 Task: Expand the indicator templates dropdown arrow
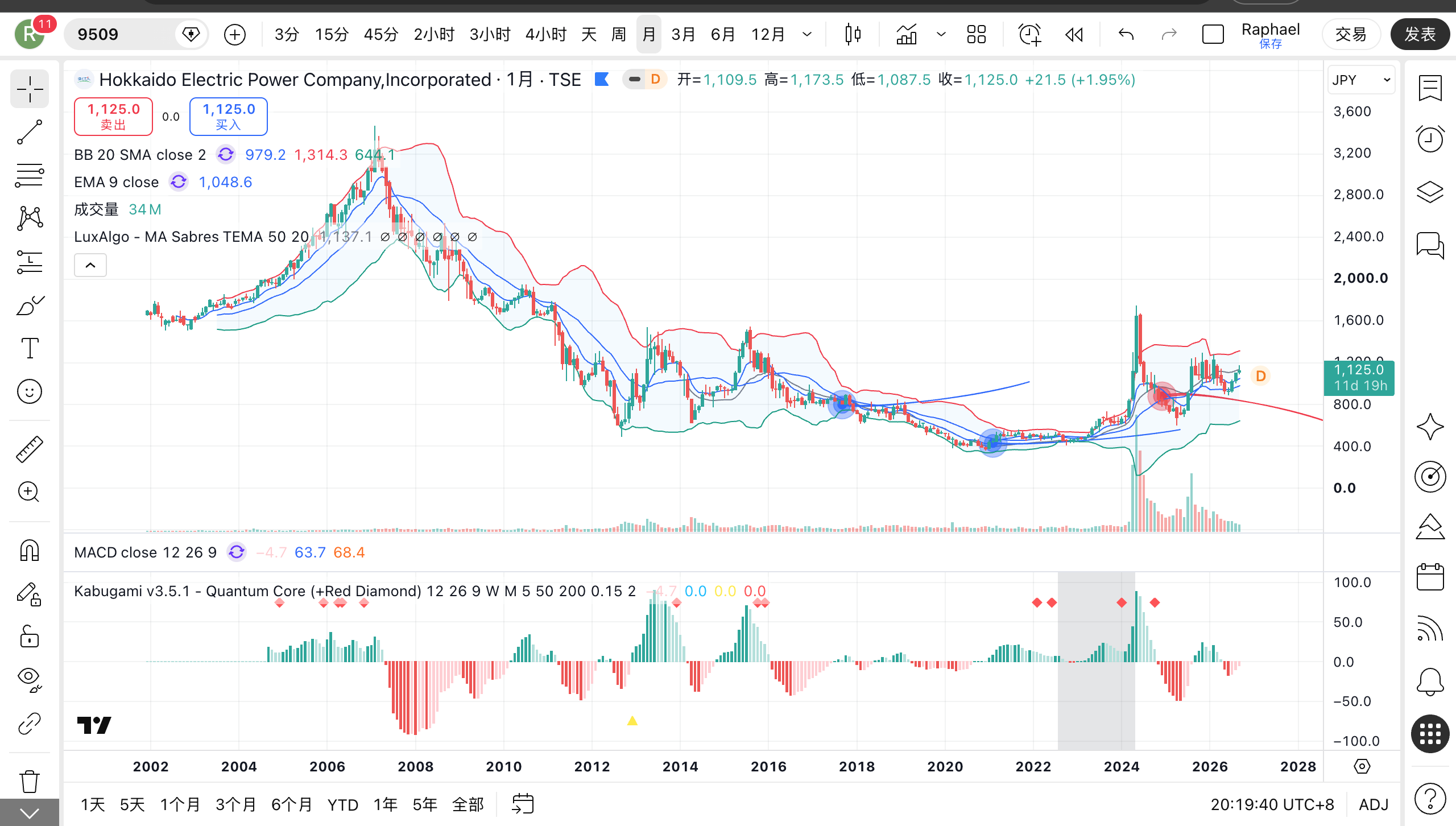point(941,35)
